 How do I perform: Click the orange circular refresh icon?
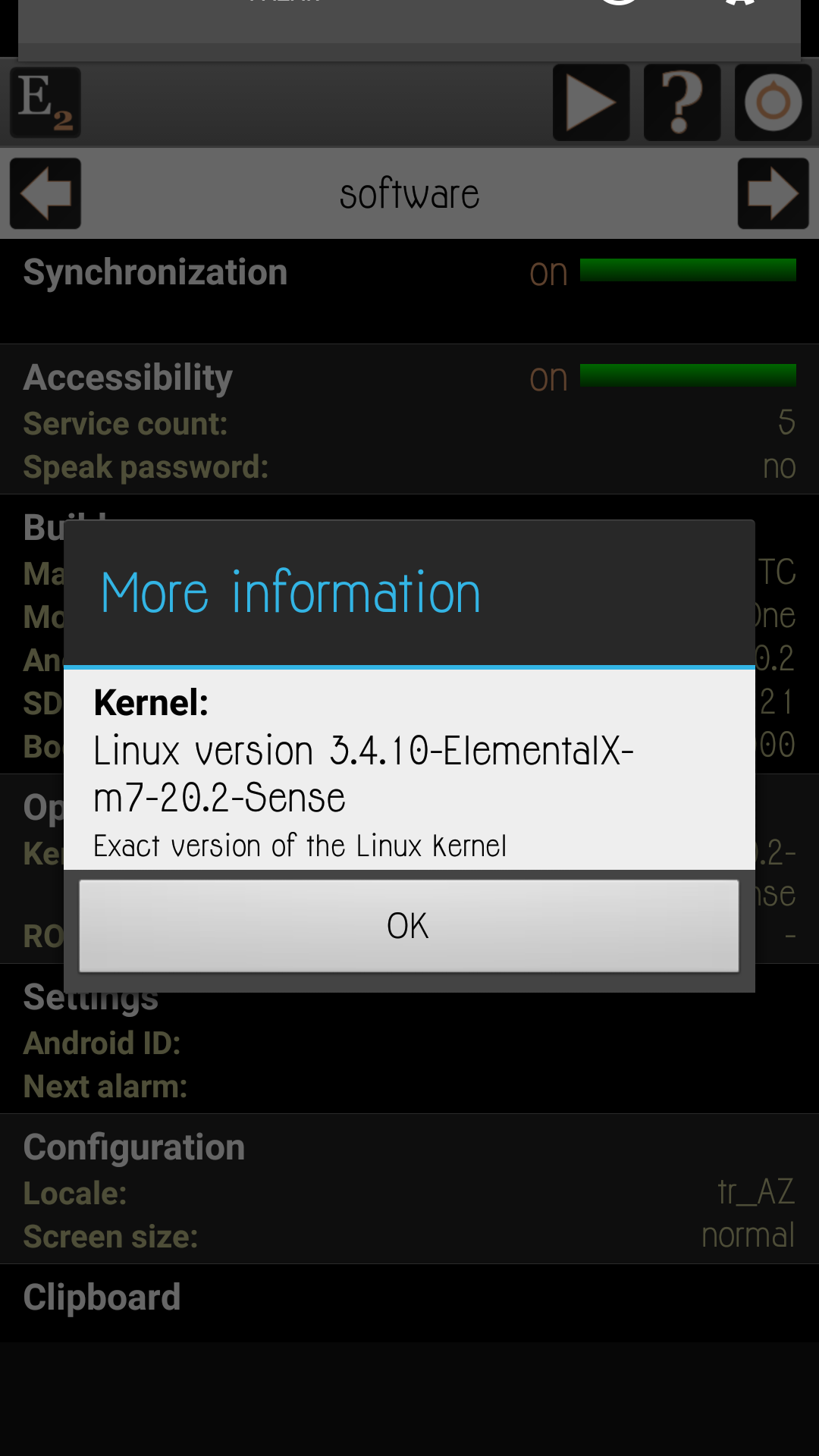pyautogui.click(x=773, y=102)
